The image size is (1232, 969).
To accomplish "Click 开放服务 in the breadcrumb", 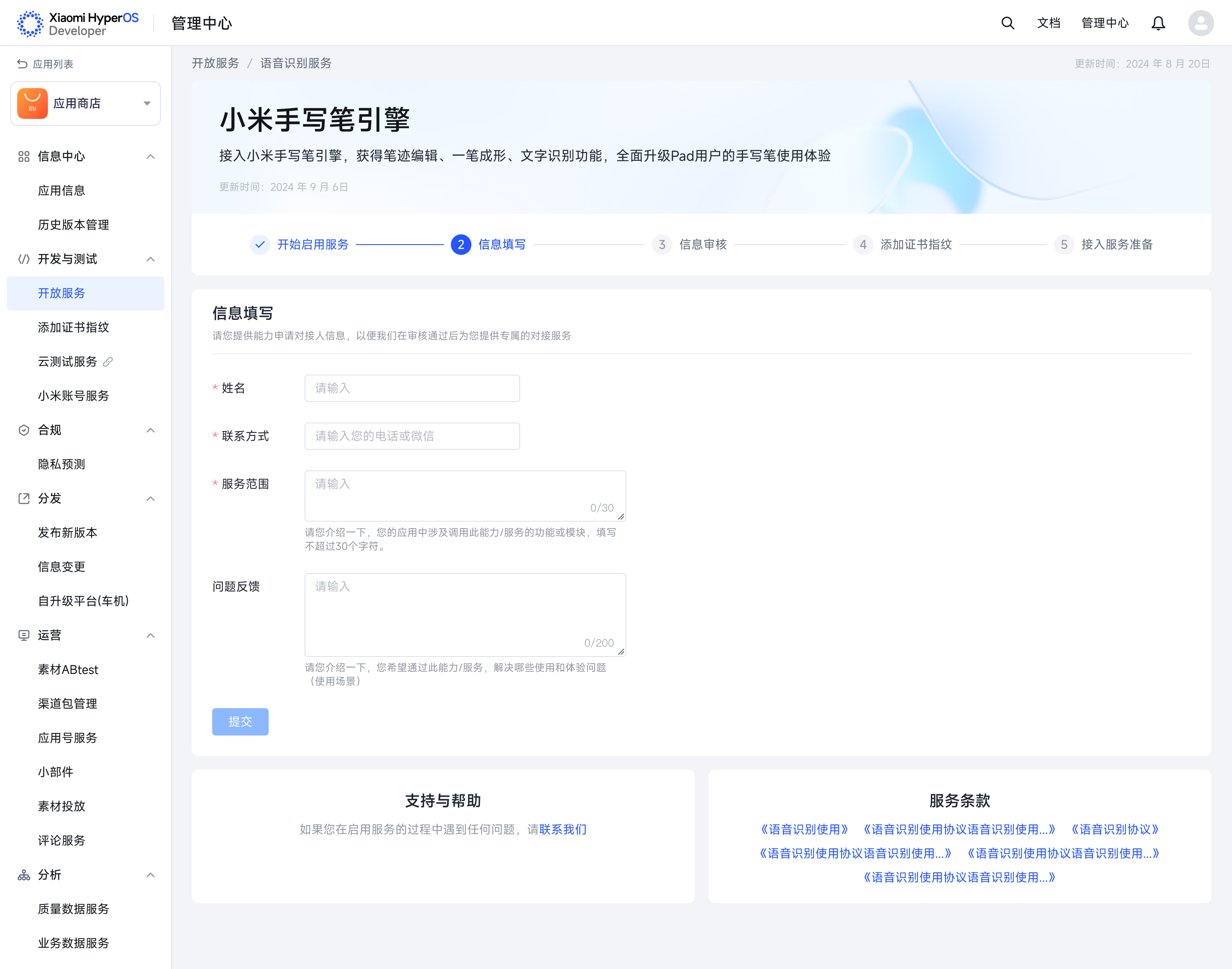I will click(216, 63).
